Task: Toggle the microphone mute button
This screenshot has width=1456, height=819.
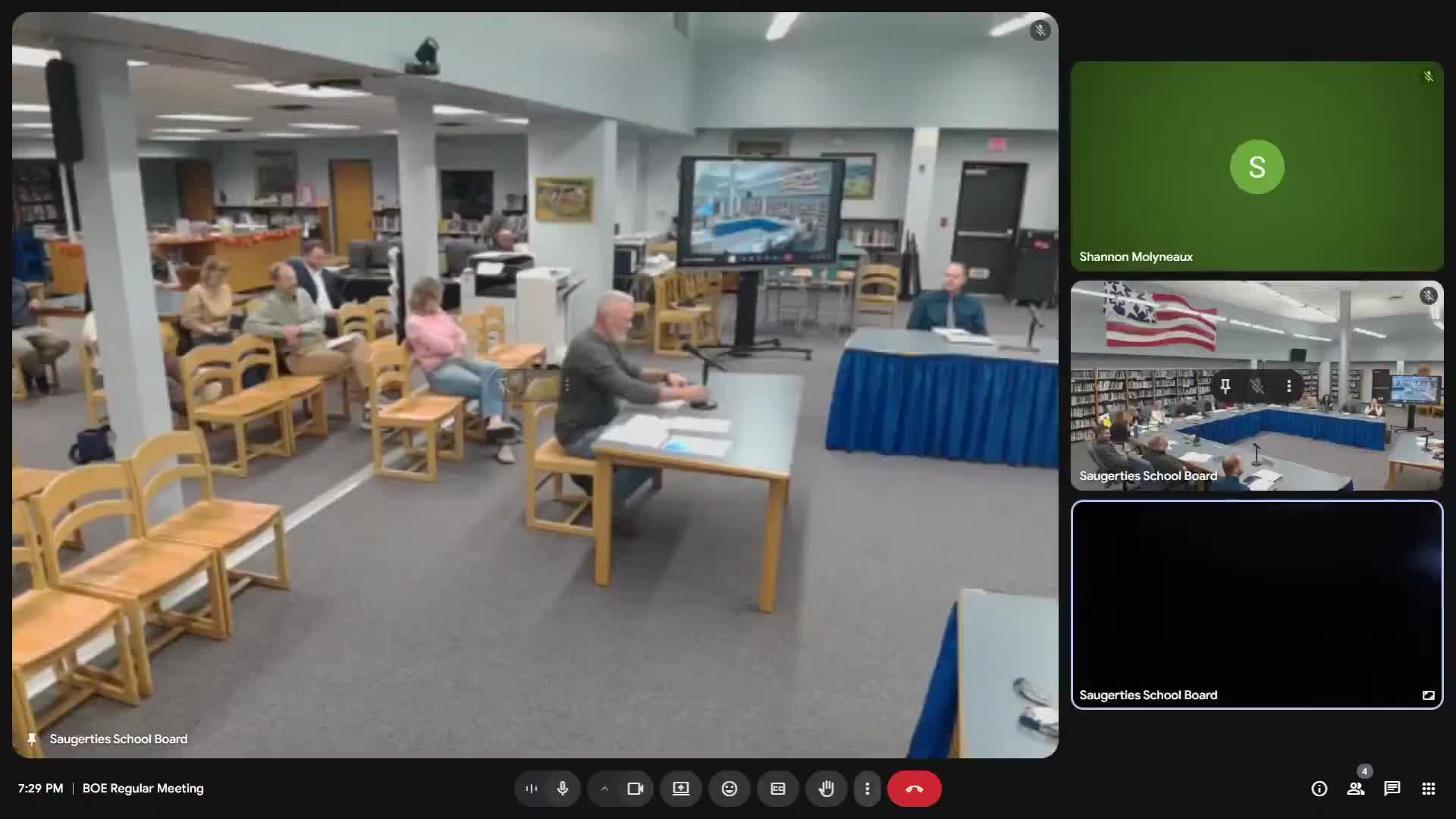Action: click(x=562, y=789)
